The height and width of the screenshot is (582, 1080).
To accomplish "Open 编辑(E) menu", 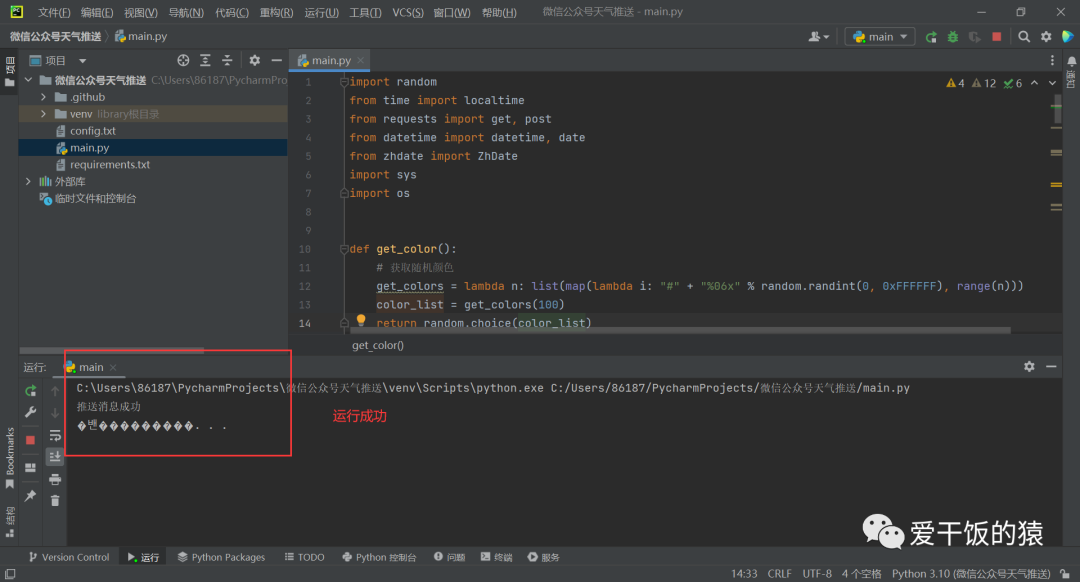I will click(x=96, y=12).
